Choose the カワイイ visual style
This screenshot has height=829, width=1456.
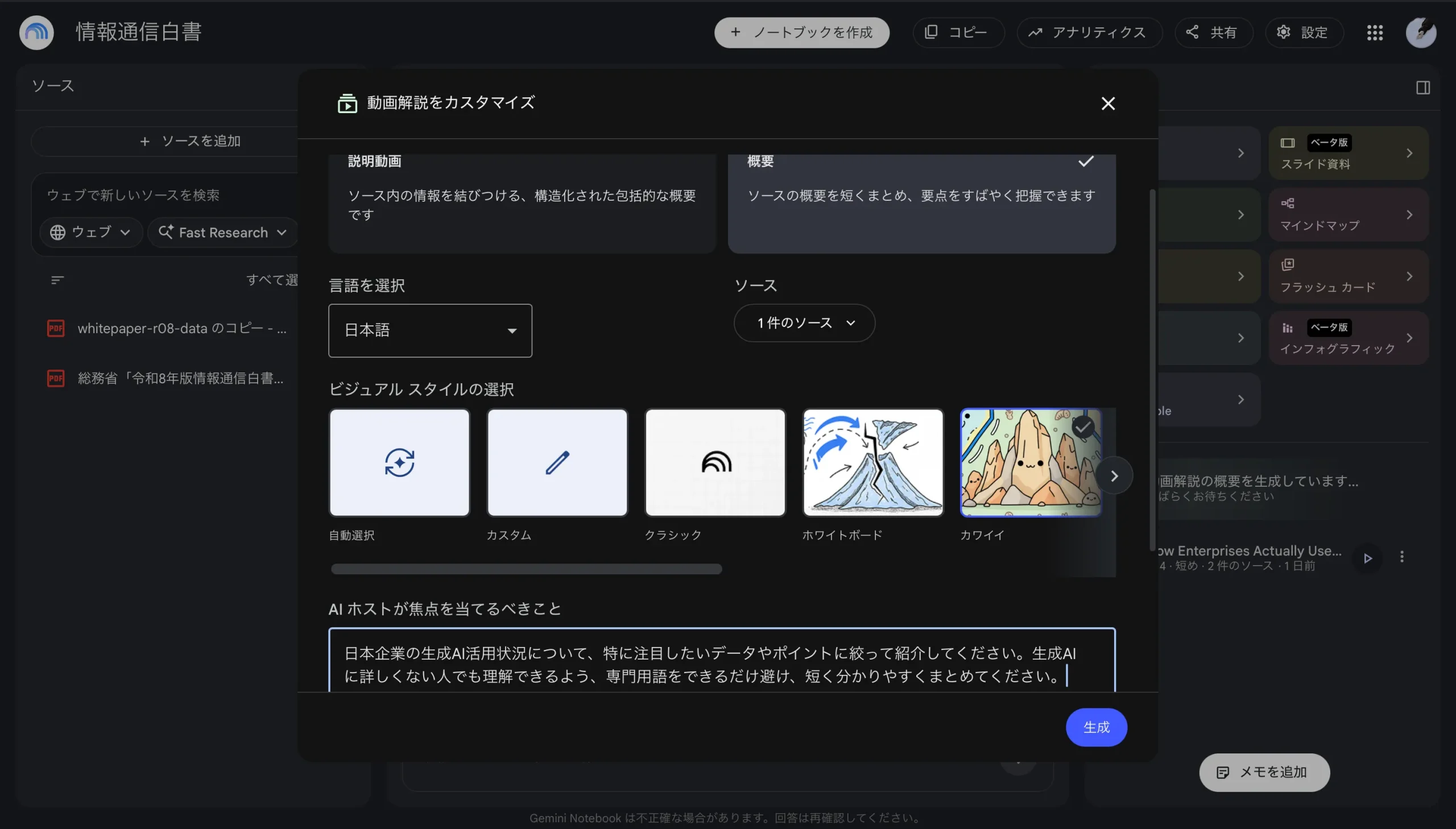[1030, 462]
